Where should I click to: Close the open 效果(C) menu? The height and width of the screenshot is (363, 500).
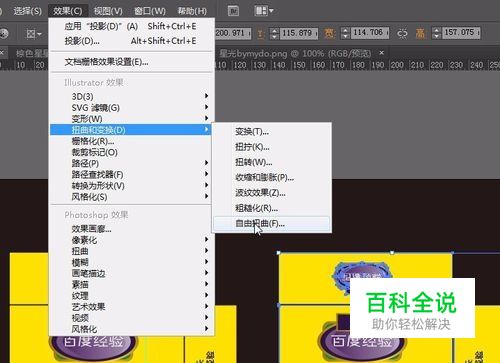tap(68, 11)
